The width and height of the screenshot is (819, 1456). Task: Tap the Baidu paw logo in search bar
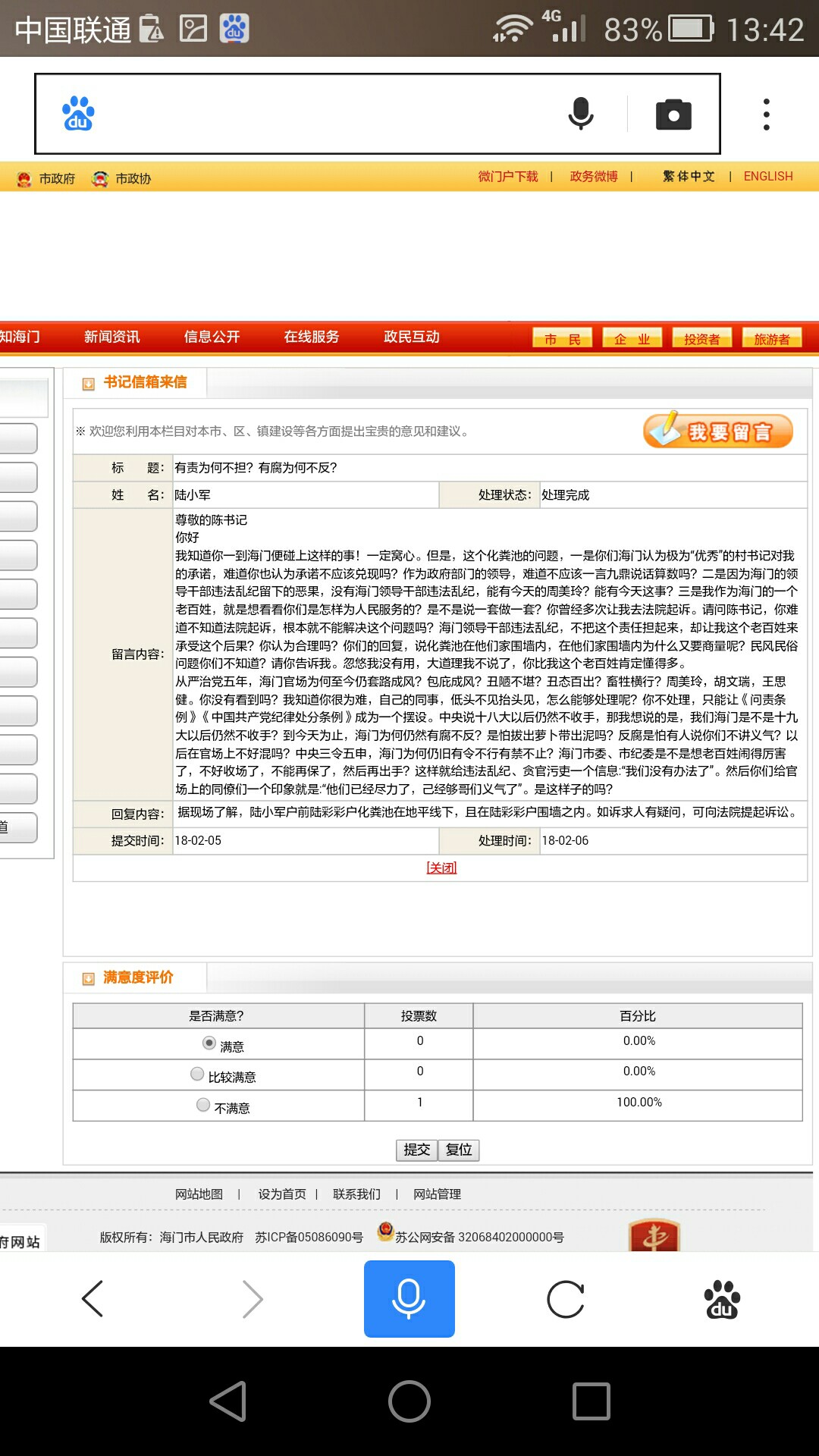pos(78,115)
